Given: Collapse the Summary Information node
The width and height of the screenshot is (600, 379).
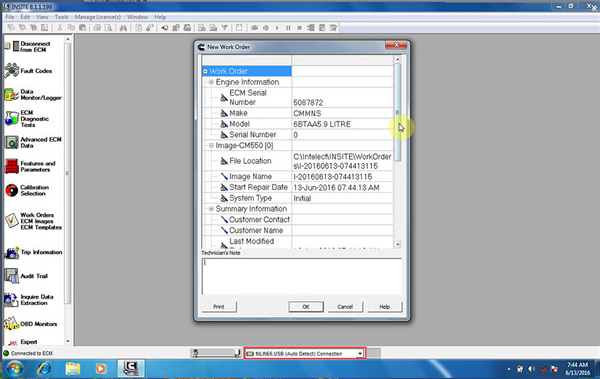Looking at the screenshot, I should tap(211, 209).
